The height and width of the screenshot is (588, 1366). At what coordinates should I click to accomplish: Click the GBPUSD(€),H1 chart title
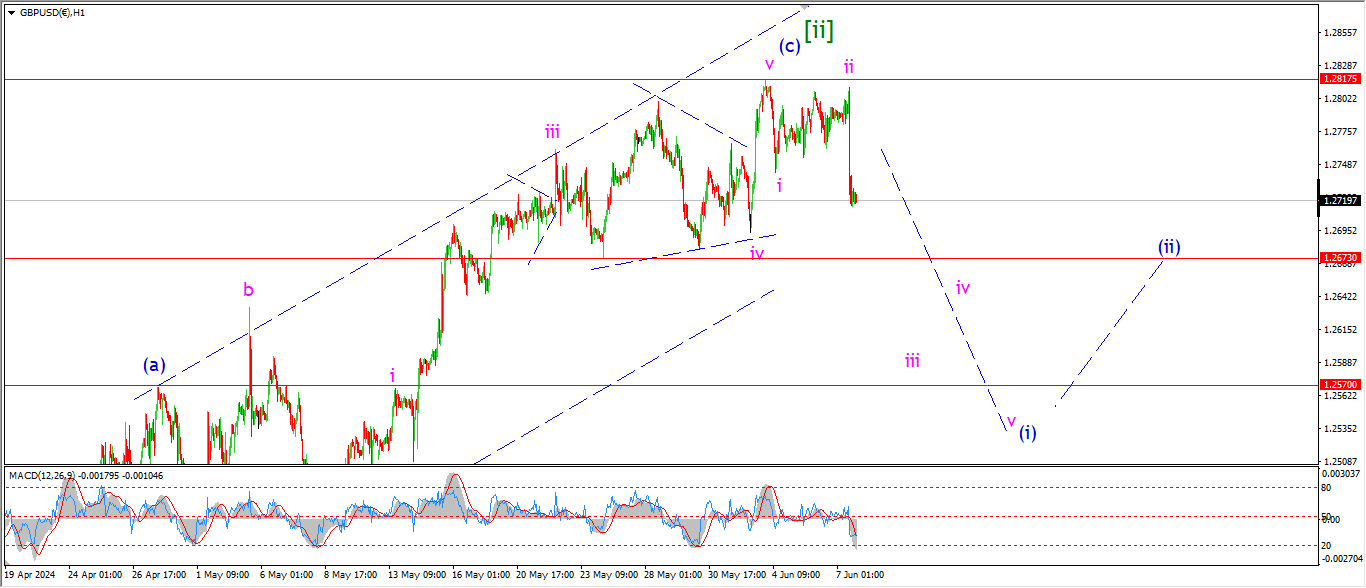[x=52, y=13]
